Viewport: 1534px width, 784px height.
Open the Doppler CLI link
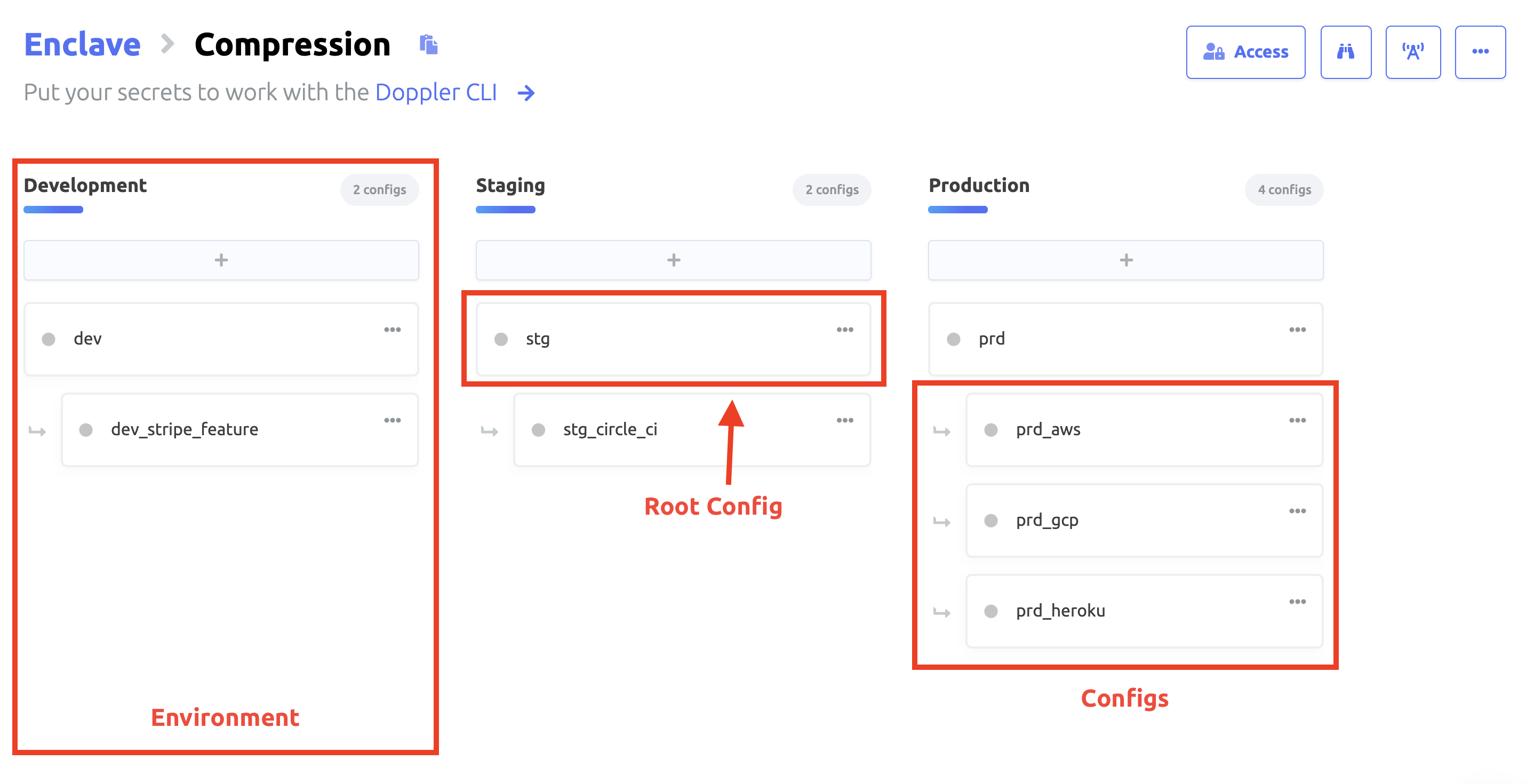click(x=435, y=93)
